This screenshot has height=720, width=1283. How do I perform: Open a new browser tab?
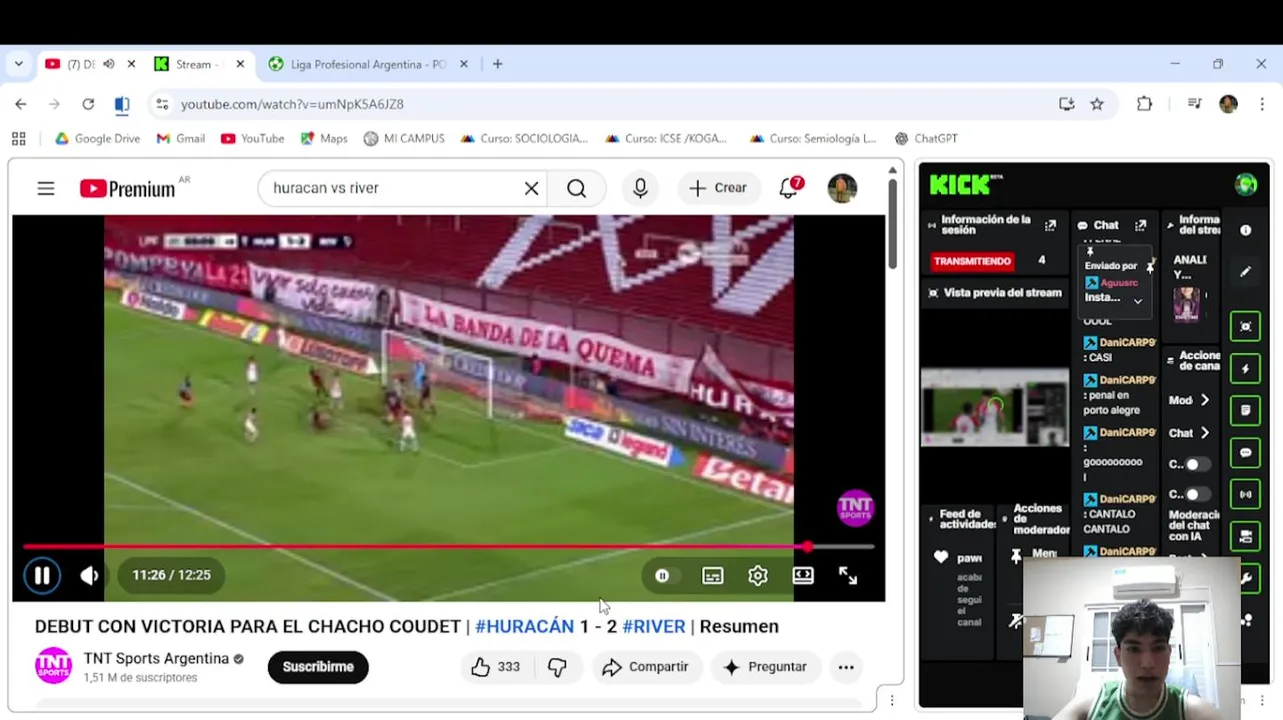pyautogui.click(x=498, y=64)
